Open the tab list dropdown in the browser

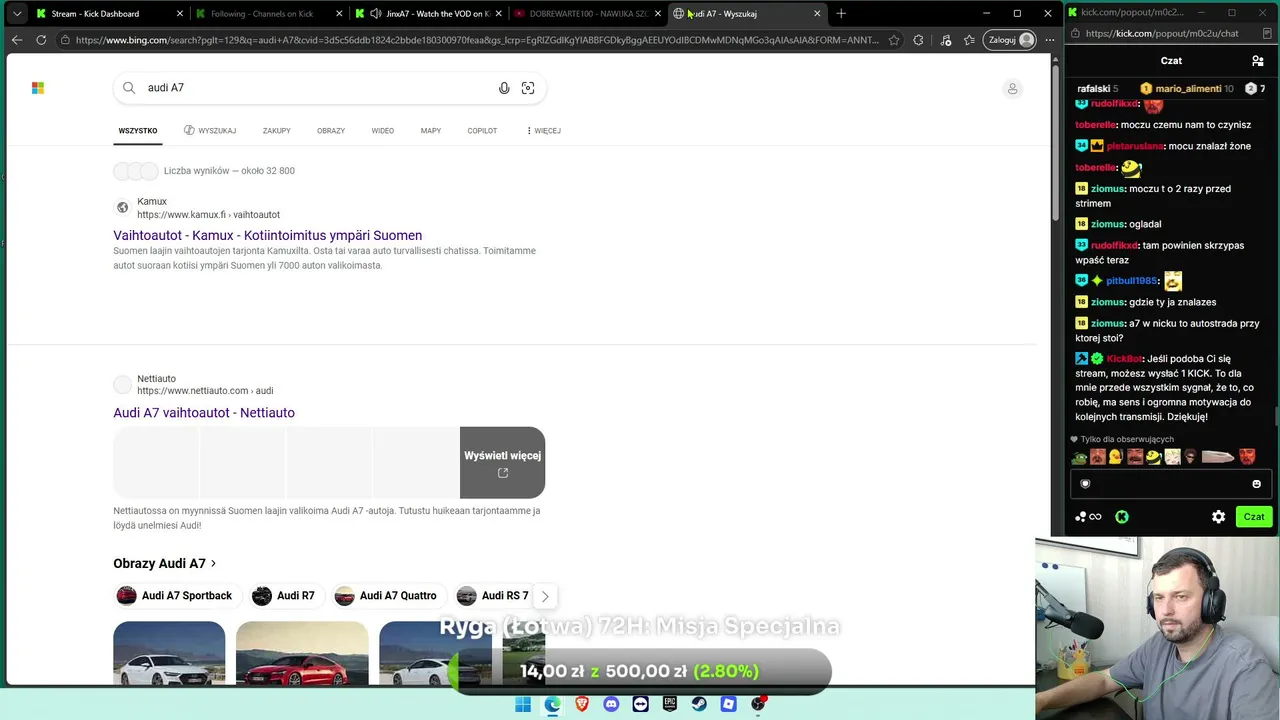pyautogui.click(x=17, y=14)
